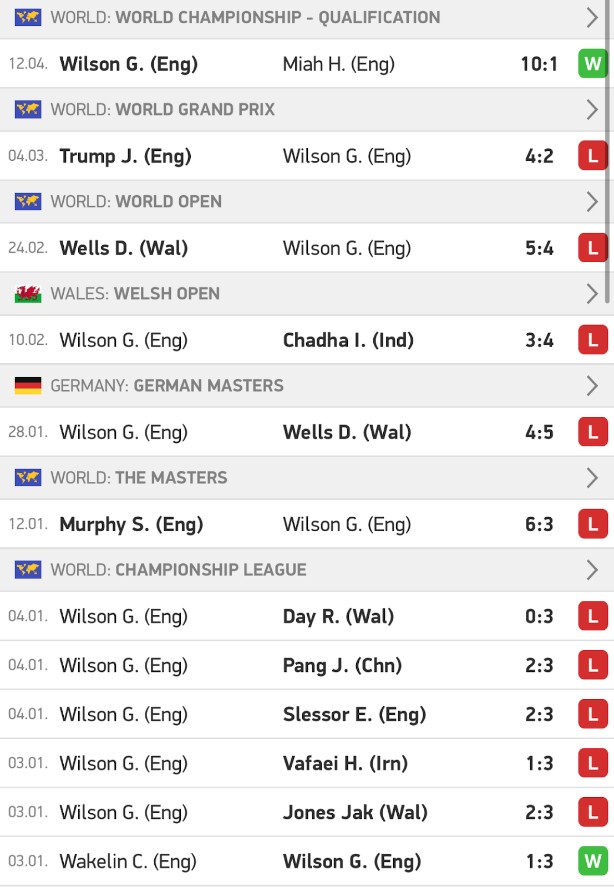Screen dimensions: 614x887
Task: Open the Championship League arrow
Action: pos(592,570)
